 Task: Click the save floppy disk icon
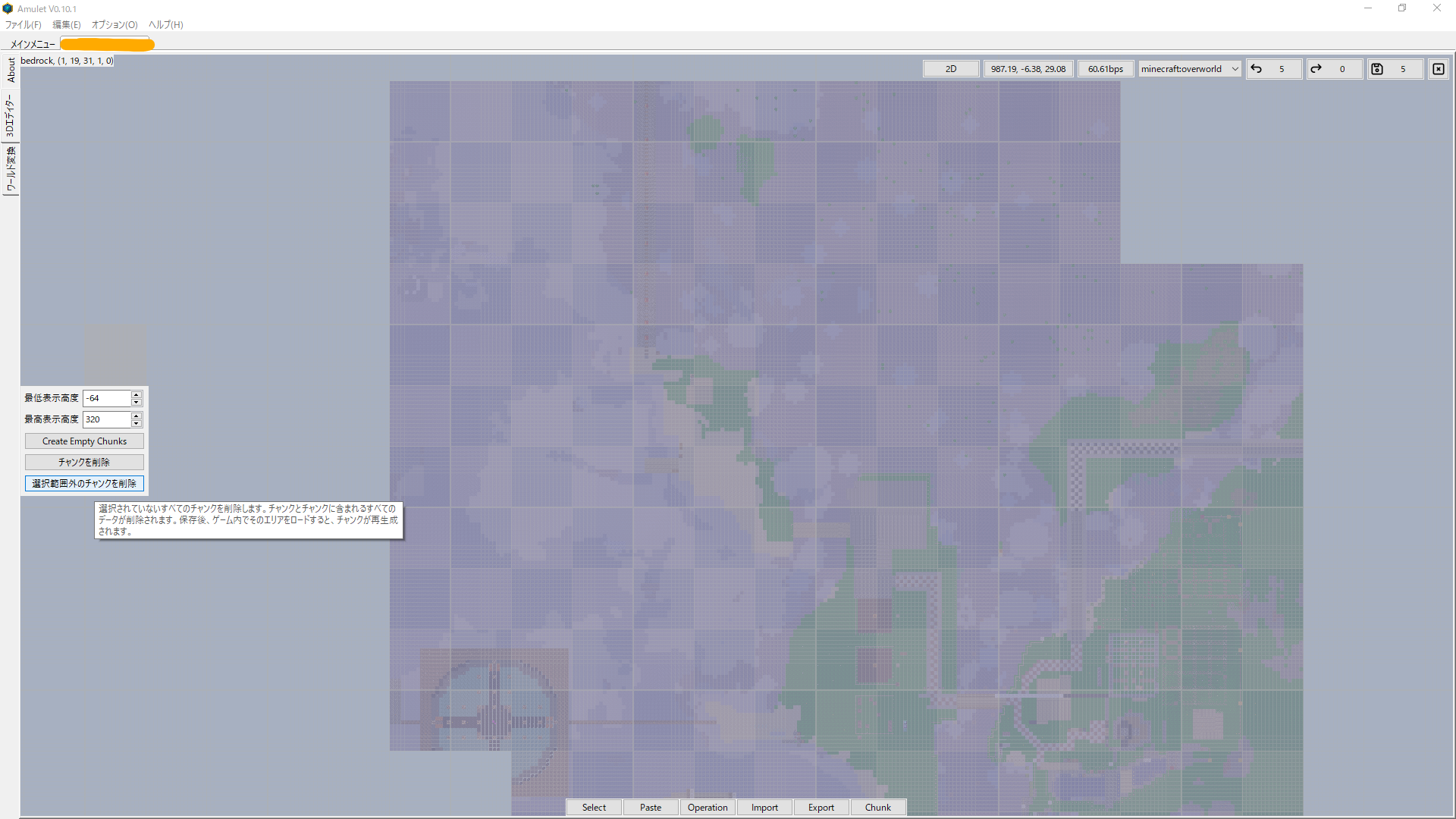(x=1377, y=69)
